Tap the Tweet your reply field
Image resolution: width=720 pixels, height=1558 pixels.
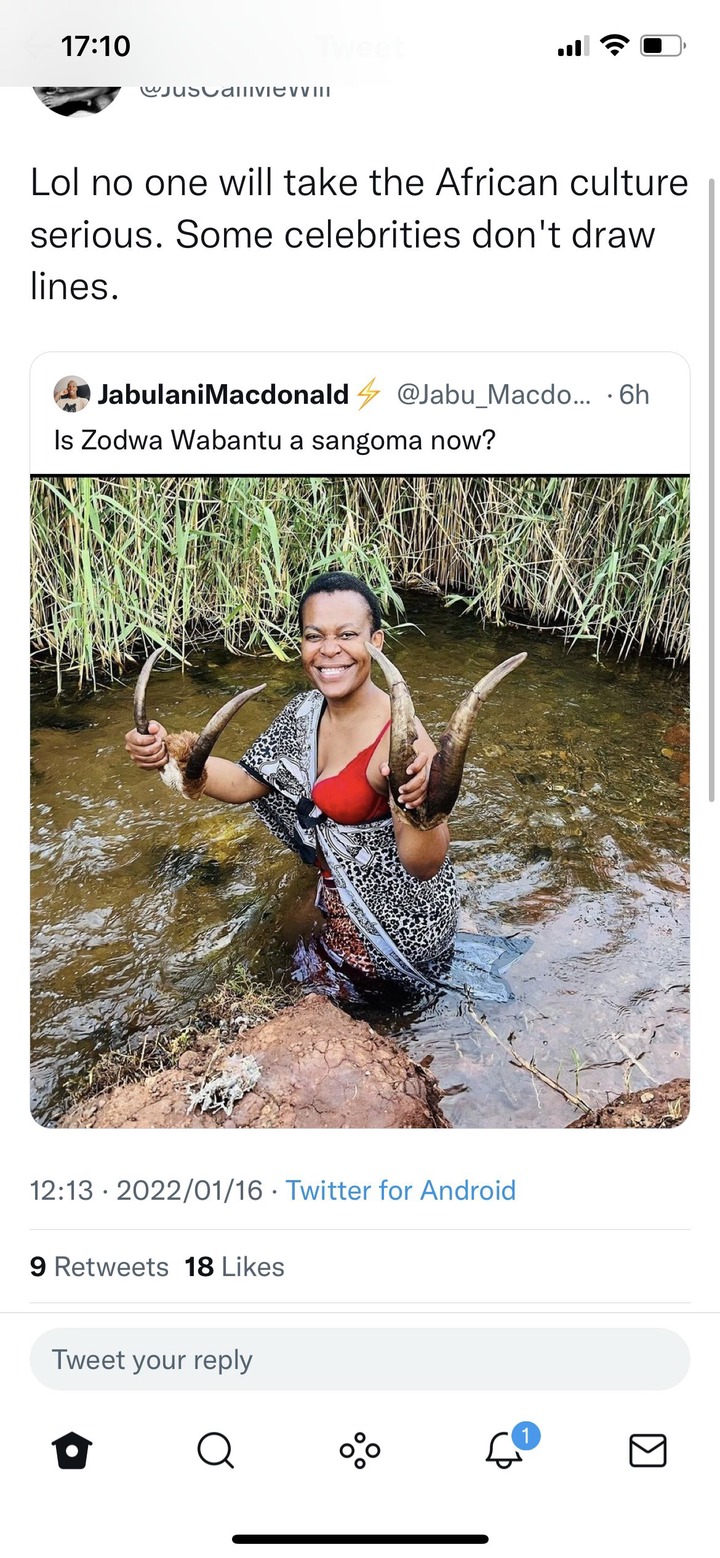360,1359
